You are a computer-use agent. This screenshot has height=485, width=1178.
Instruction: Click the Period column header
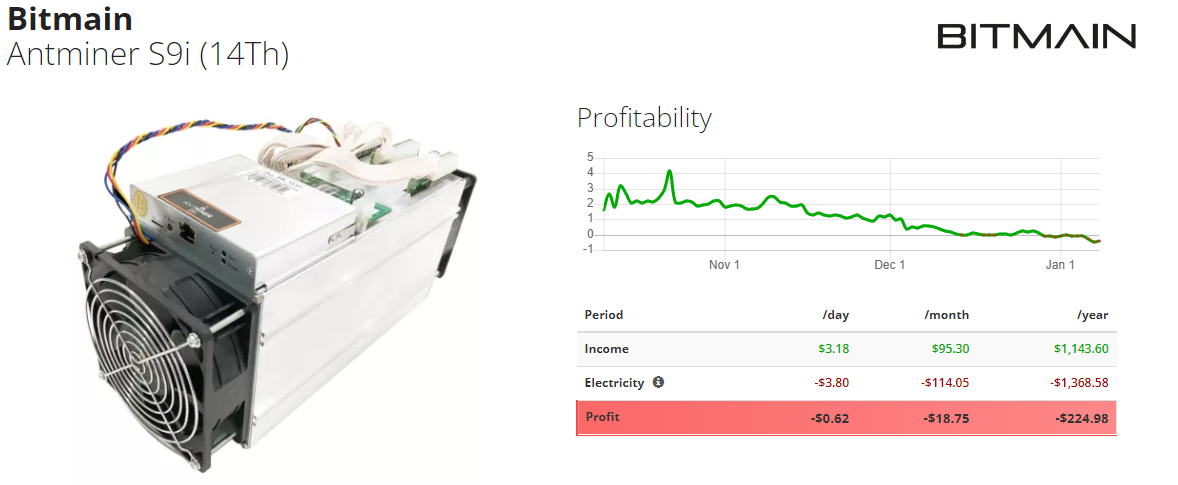click(x=604, y=315)
